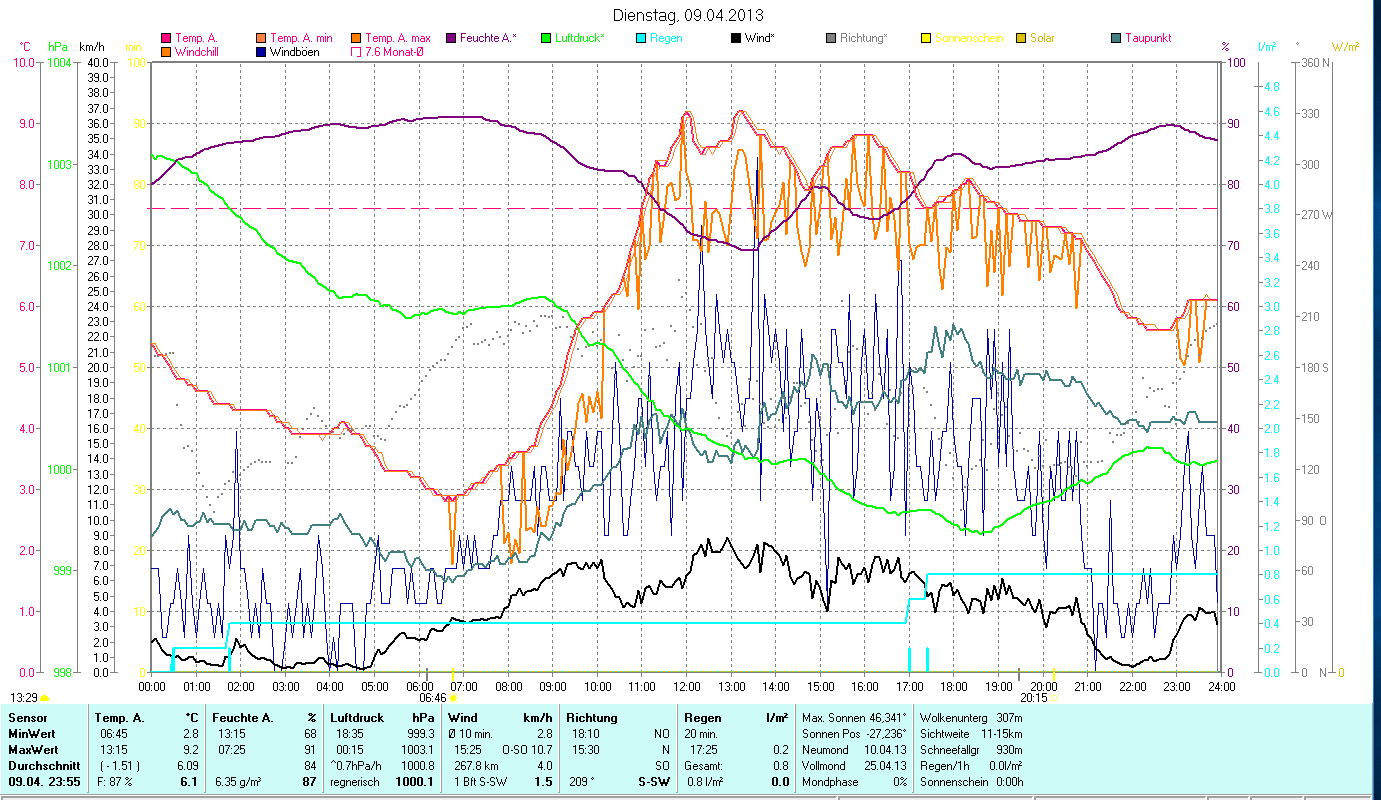Toggle the 7.6 Monat-Ø average box
Screen dimensions: 1381x800
click(355, 52)
